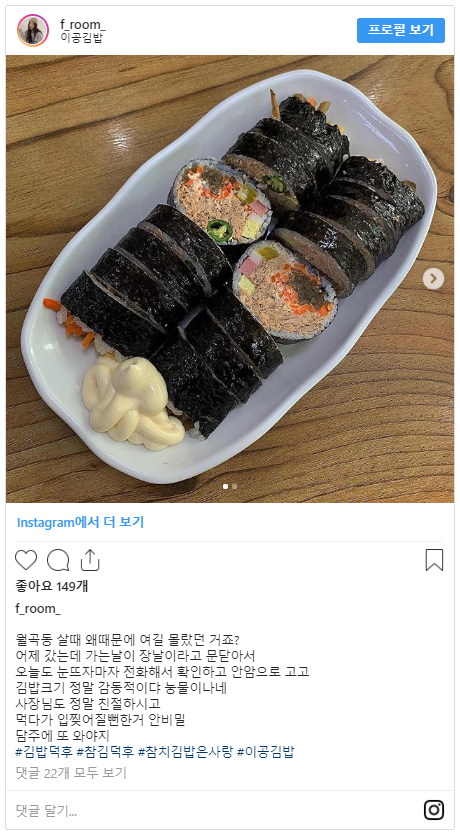Go to next photo with the right arrow

pos(433,278)
